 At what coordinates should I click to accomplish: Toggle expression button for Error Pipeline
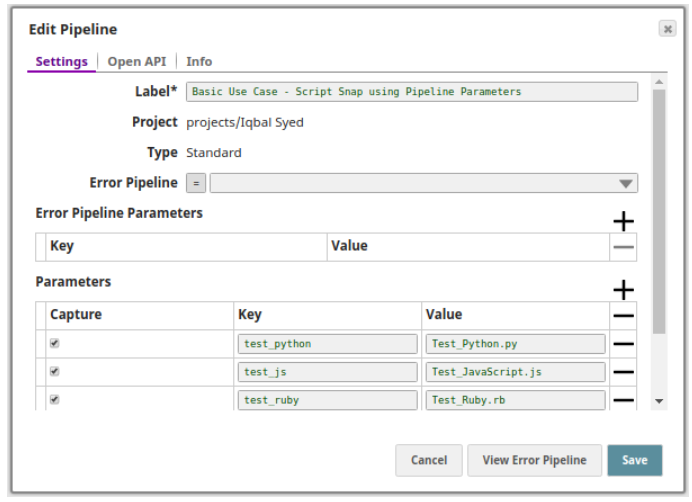pyautogui.click(x=196, y=184)
